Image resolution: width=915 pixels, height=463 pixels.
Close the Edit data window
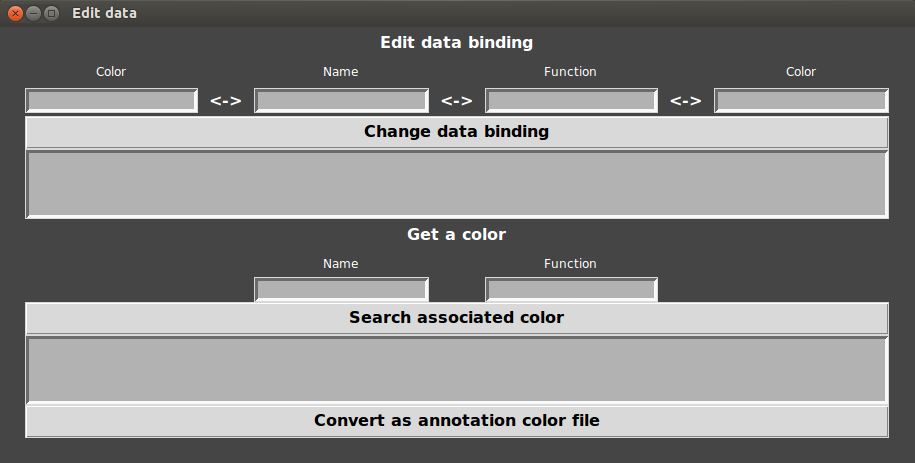16,14
